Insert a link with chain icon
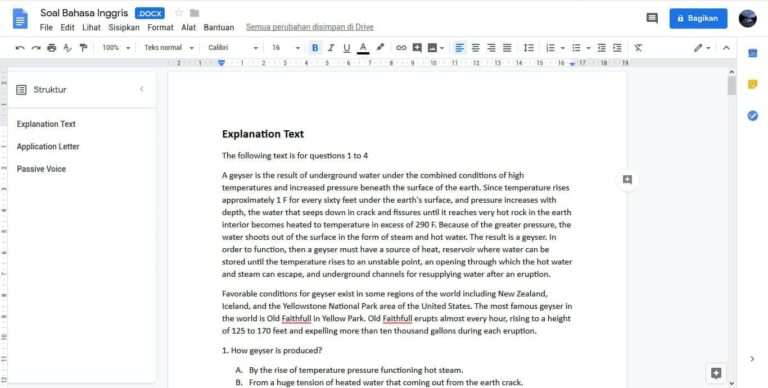Viewport: 768px width, 388px height. [x=401, y=48]
